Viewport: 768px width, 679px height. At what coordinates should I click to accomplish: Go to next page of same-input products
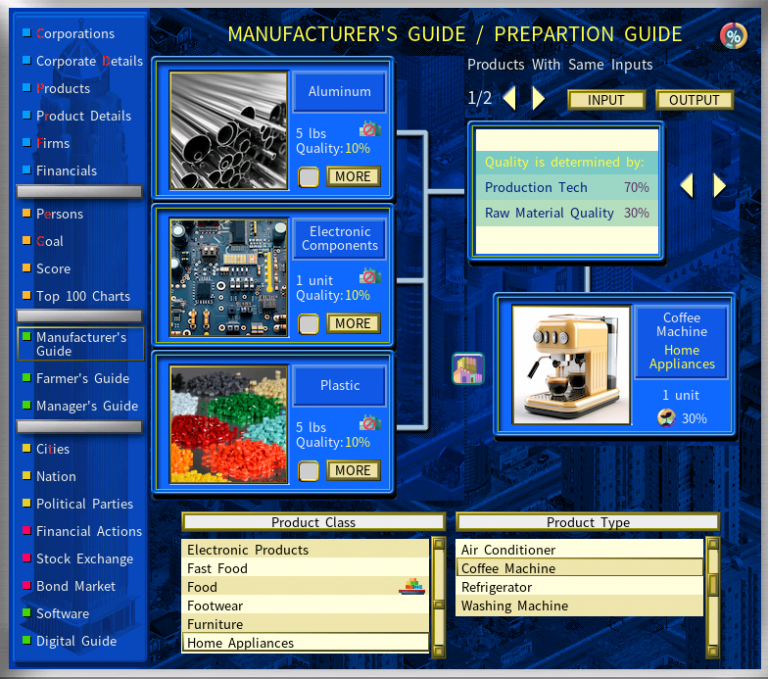click(539, 98)
